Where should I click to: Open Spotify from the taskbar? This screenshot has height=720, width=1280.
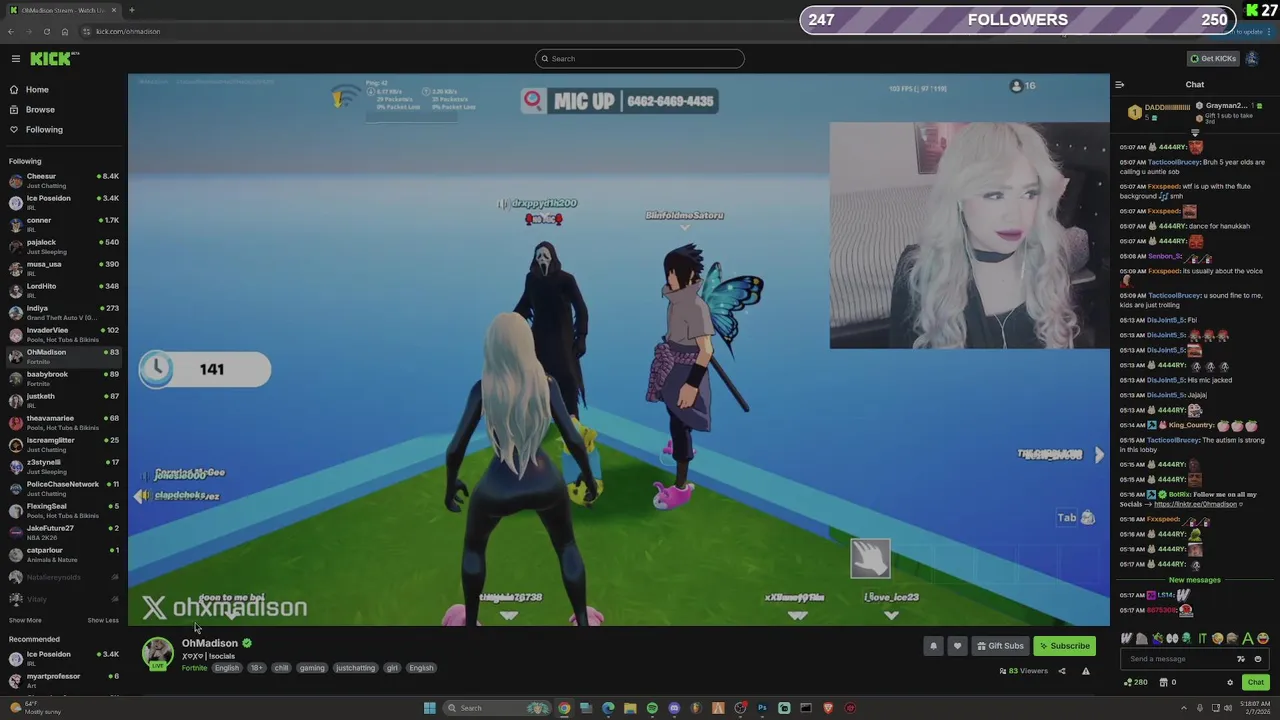click(652, 708)
